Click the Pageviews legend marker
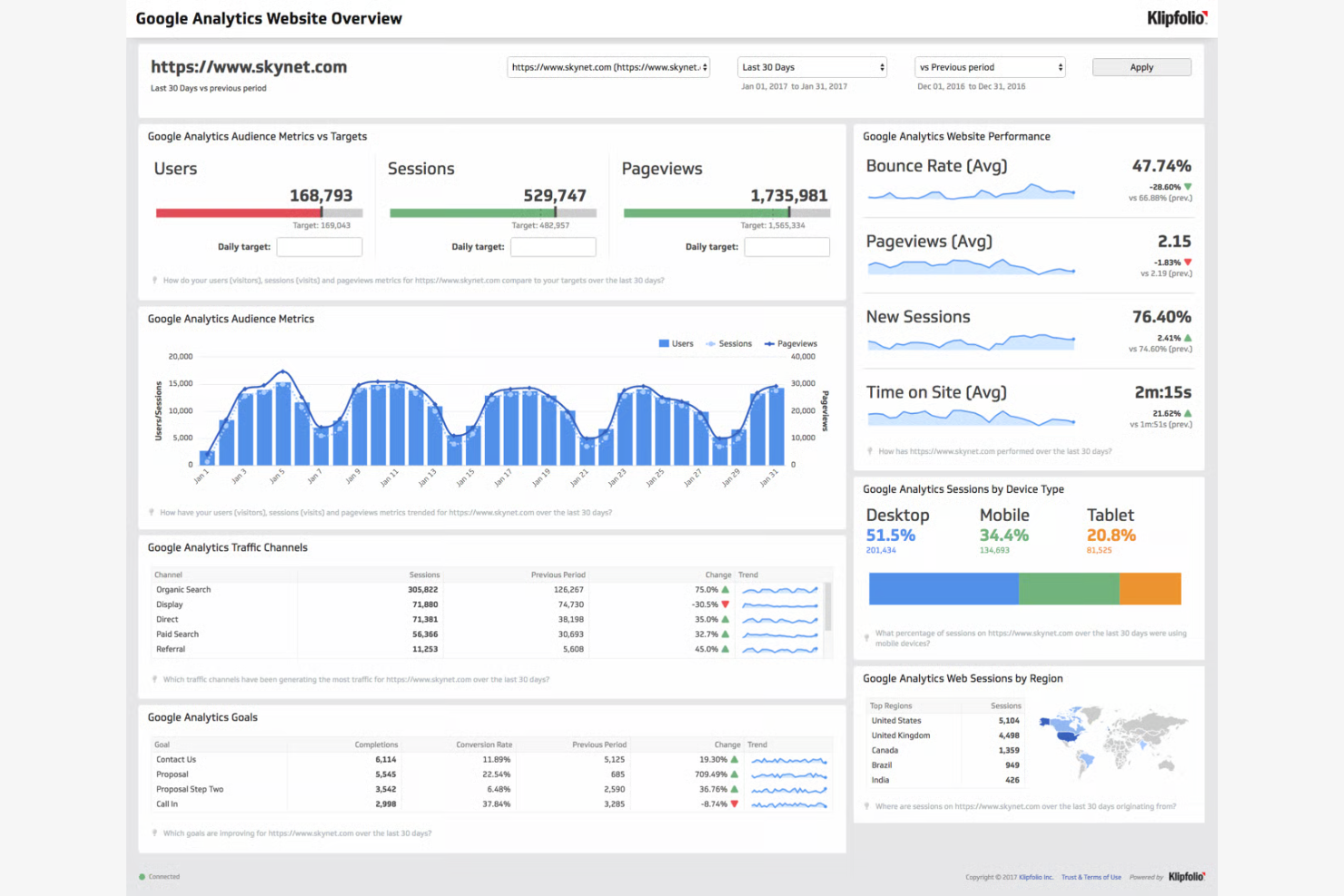 point(769,343)
